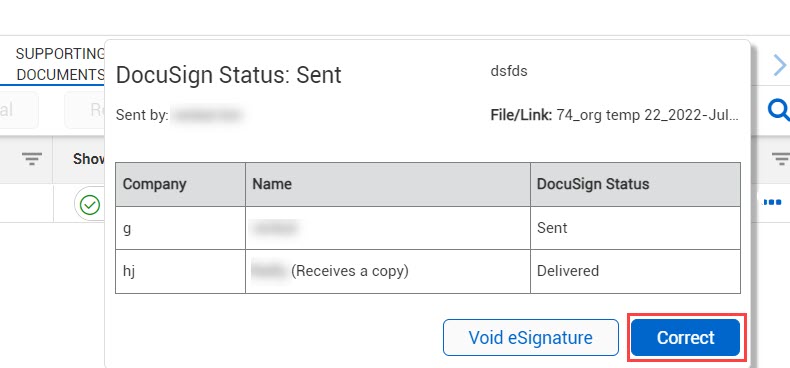Click the green checkmark status icon
Screen dimensions: 790x368
click(90, 205)
